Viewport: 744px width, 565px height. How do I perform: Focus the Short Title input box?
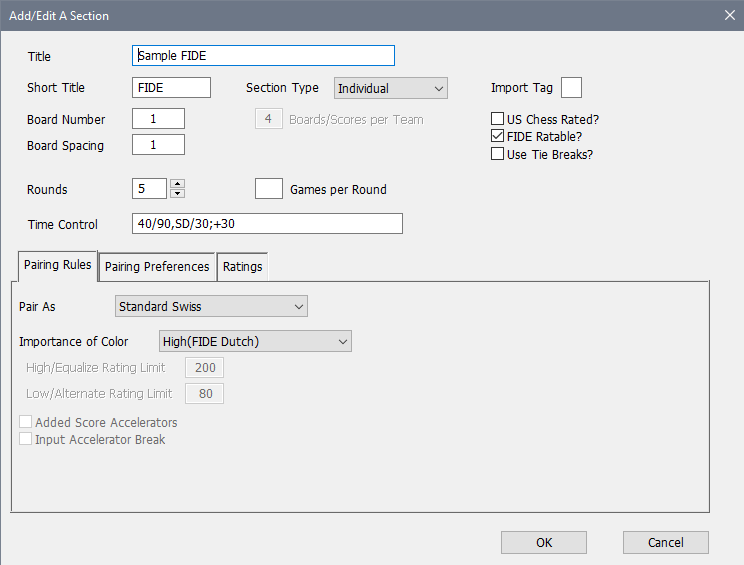[x=171, y=88]
